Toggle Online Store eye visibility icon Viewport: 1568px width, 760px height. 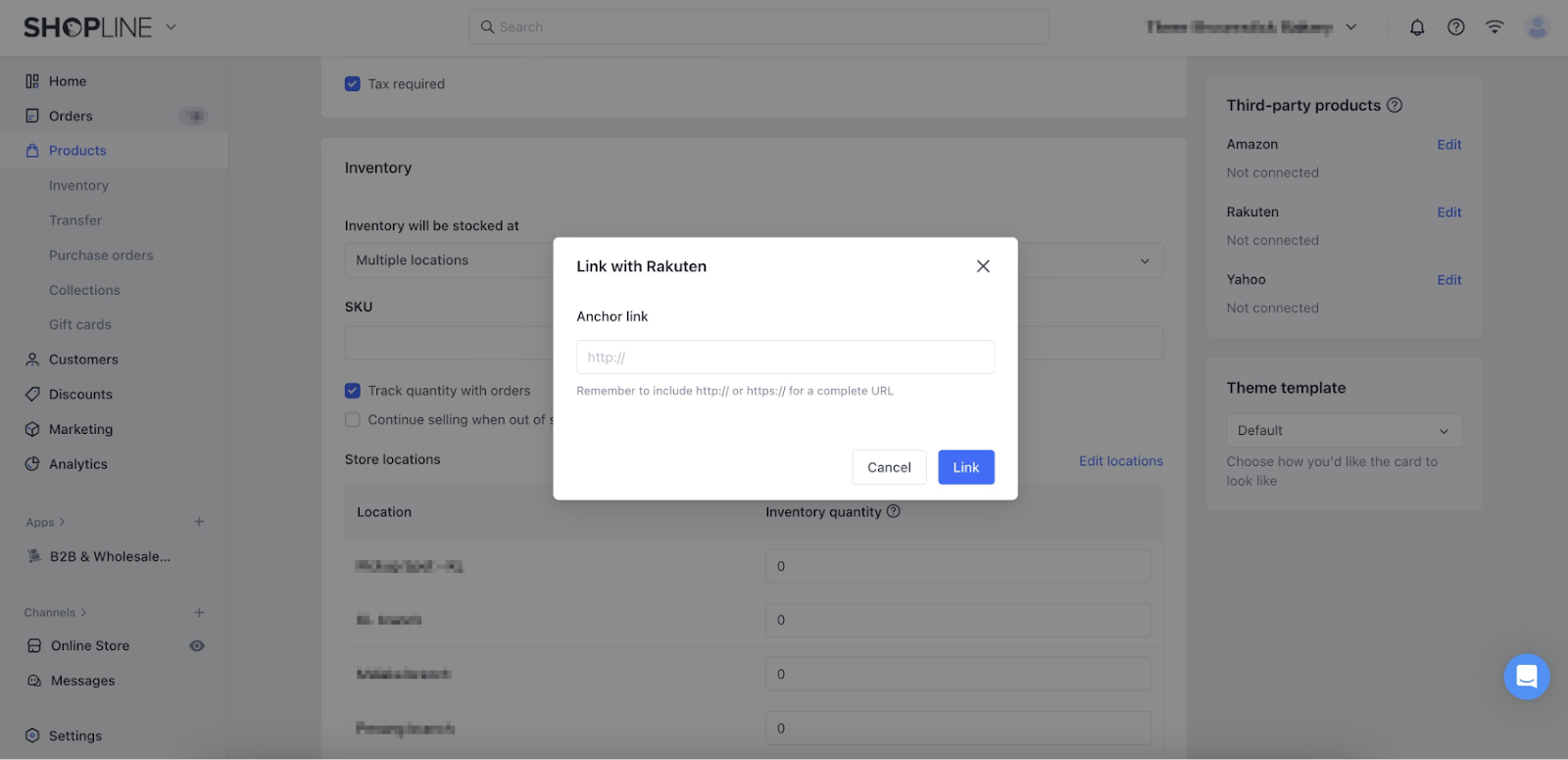(x=197, y=645)
